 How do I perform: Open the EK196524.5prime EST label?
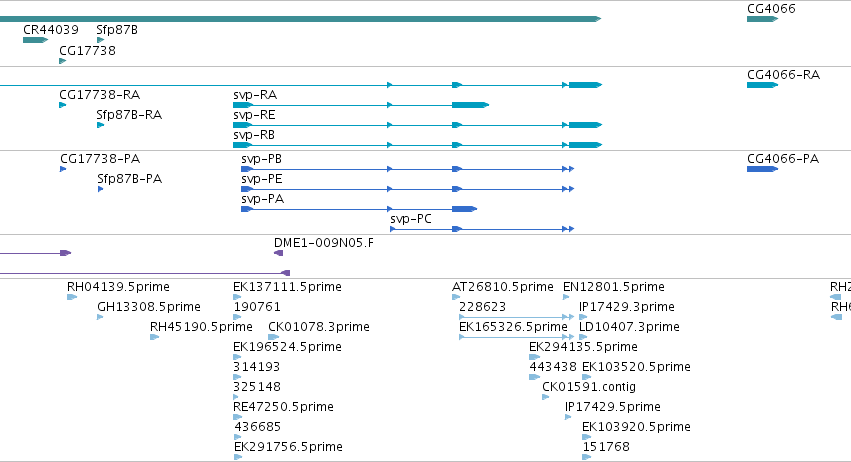[287, 347]
